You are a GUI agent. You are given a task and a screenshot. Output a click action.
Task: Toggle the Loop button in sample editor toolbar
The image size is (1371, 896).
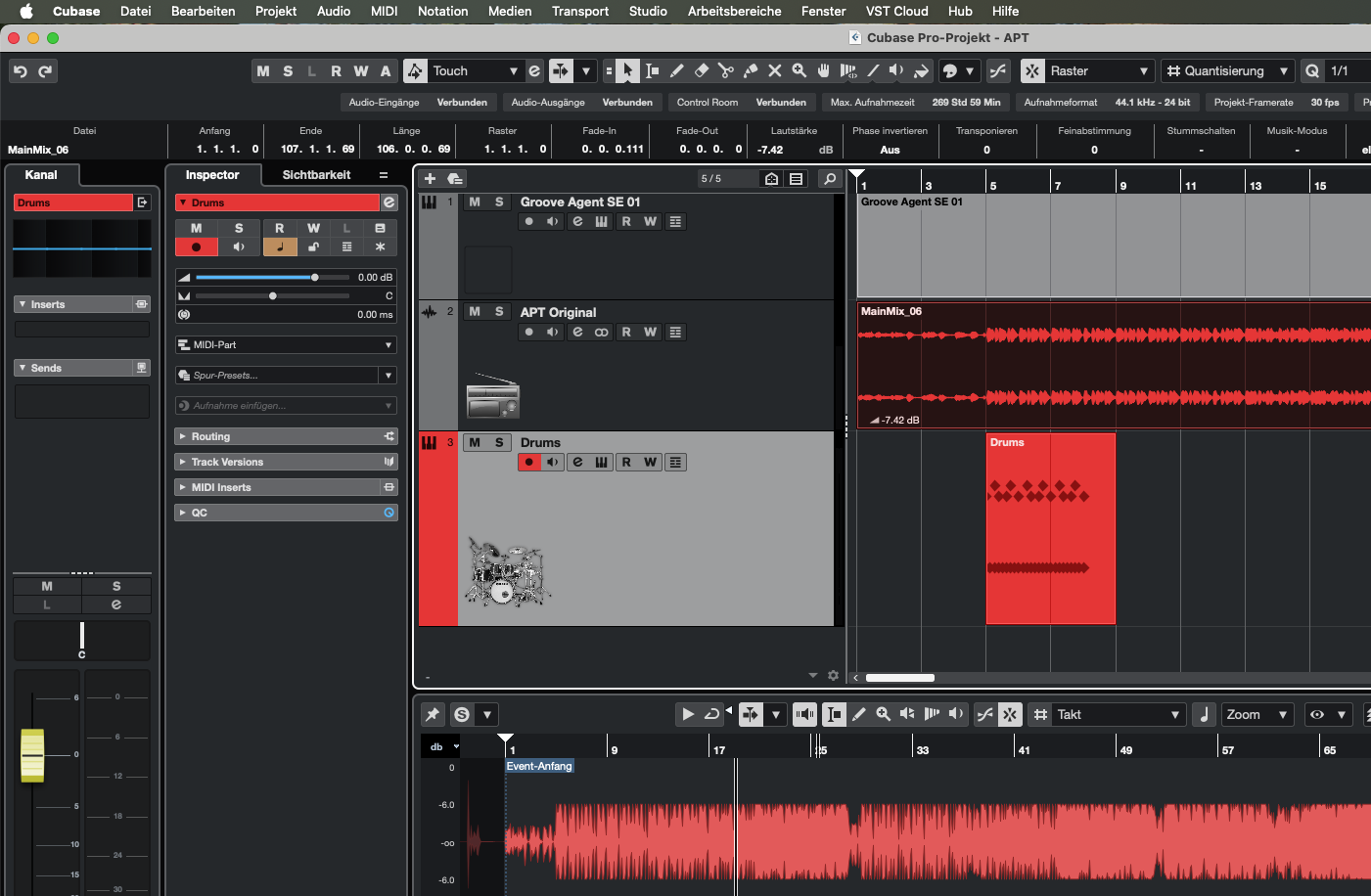tap(712, 714)
